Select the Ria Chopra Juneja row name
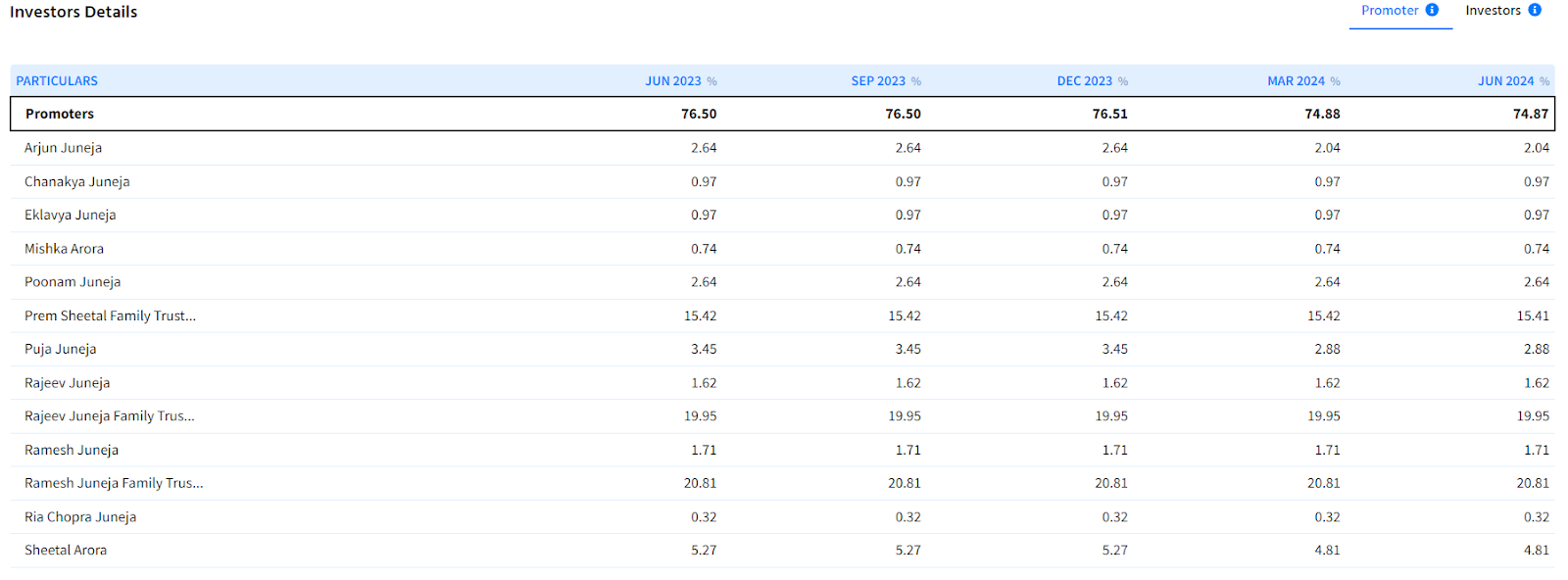This screenshot has height=580, width=1568. [80, 517]
